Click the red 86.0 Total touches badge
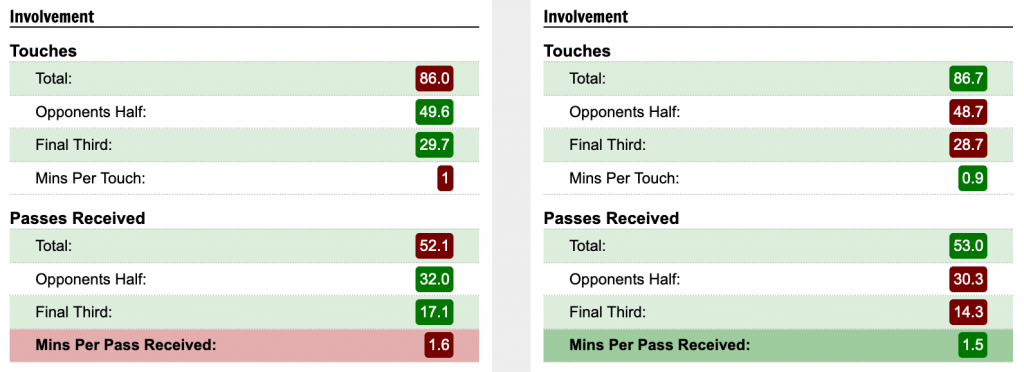 434,79
